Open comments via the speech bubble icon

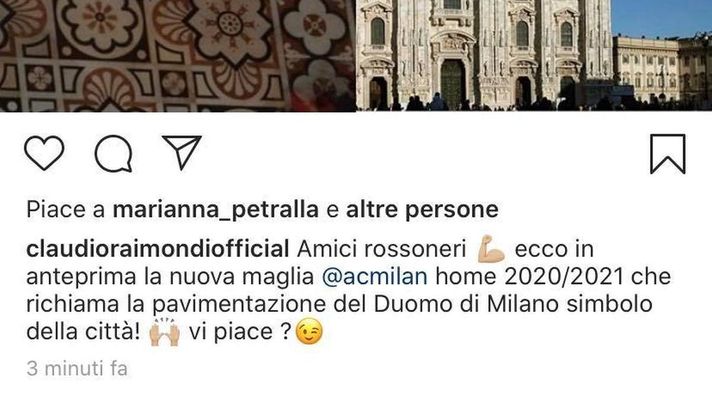point(114,154)
